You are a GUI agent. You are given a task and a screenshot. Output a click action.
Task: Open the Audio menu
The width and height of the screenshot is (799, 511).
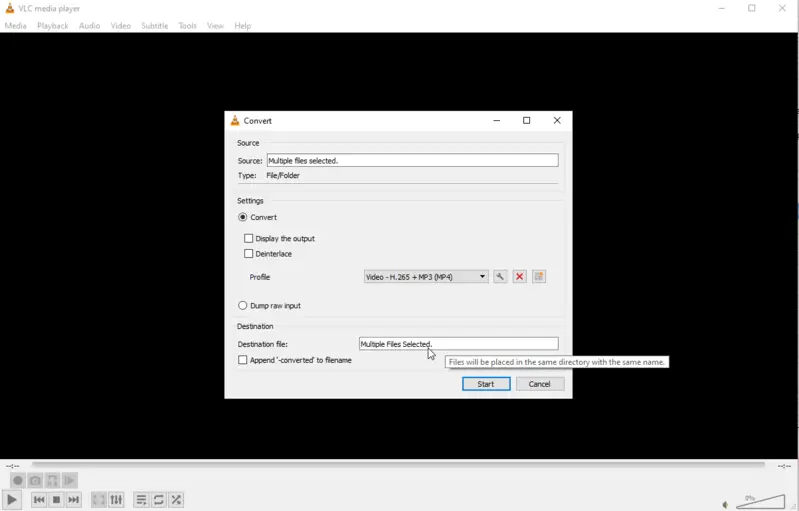tap(89, 25)
